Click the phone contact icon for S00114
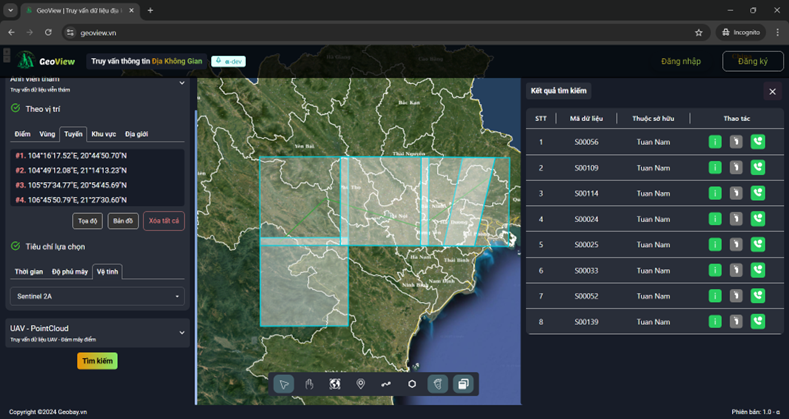This screenshot has width=789, height=419. point(757,193)
